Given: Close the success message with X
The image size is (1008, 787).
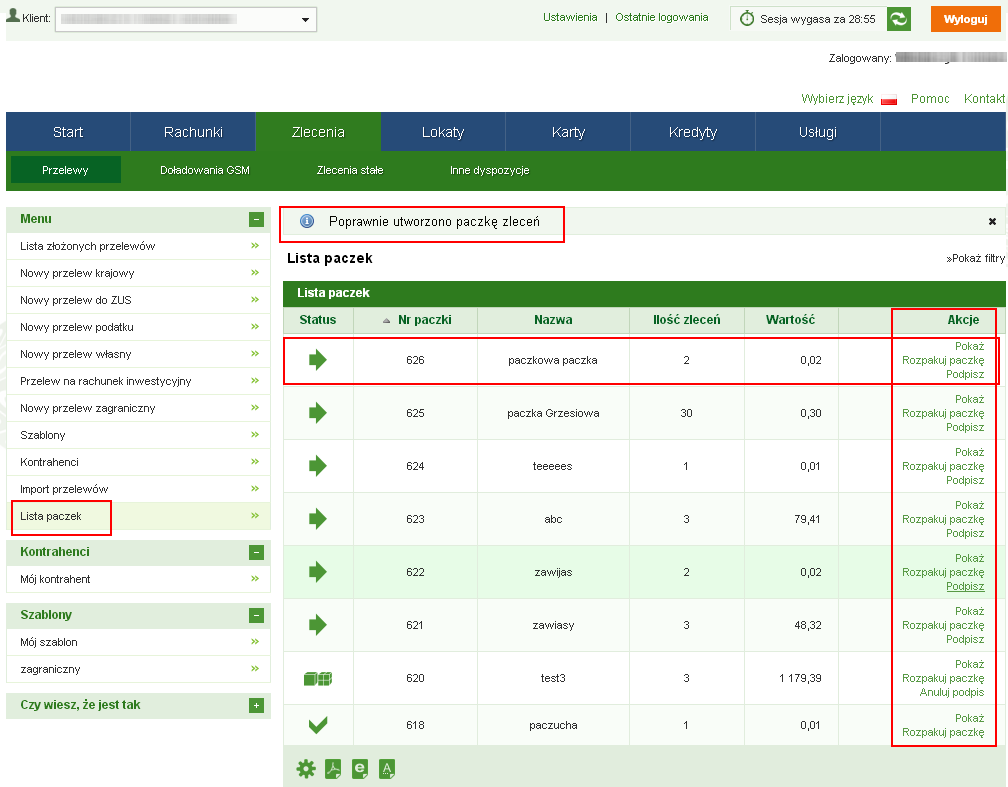Looking at the screenshot, I should (992, 221).
